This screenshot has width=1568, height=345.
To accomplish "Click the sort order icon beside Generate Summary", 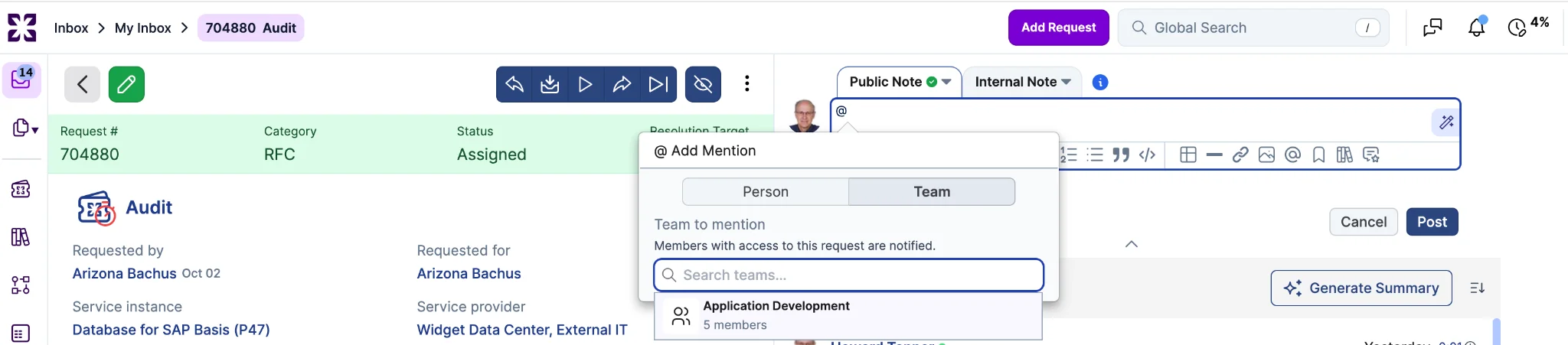I will click(1478, 288).
